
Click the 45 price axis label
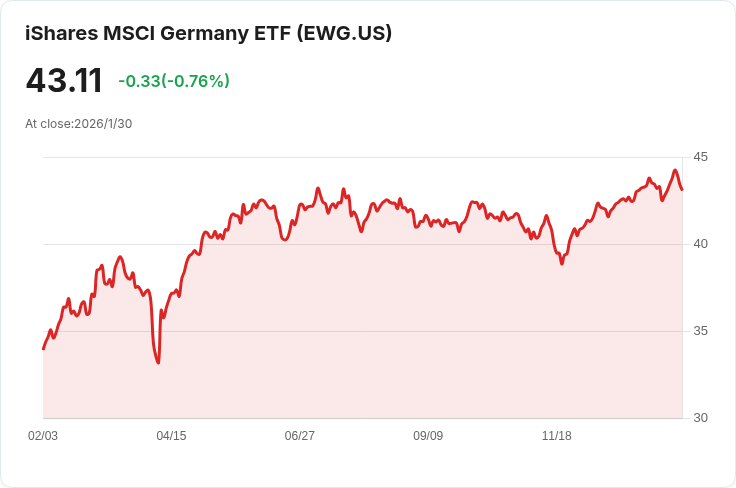pos(700,157)
